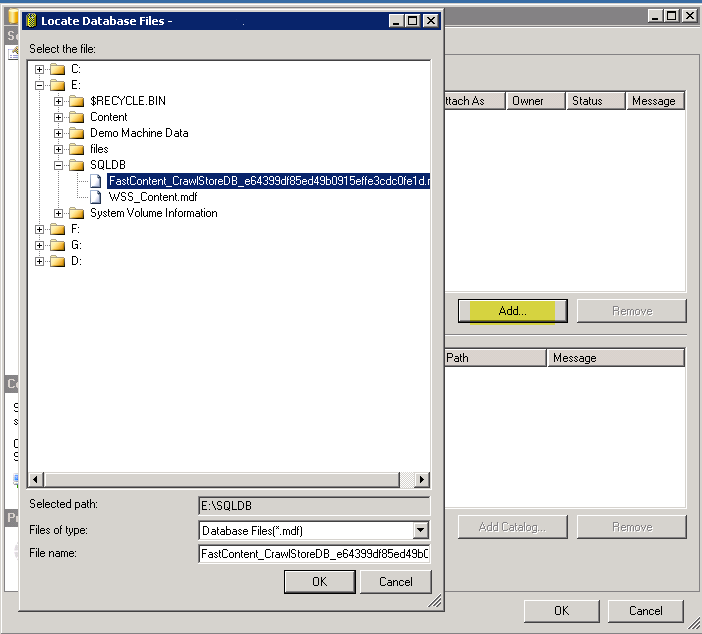Expand the F: drive node
Viewport: 702px width, 634px height.
(x=39, y=229)
